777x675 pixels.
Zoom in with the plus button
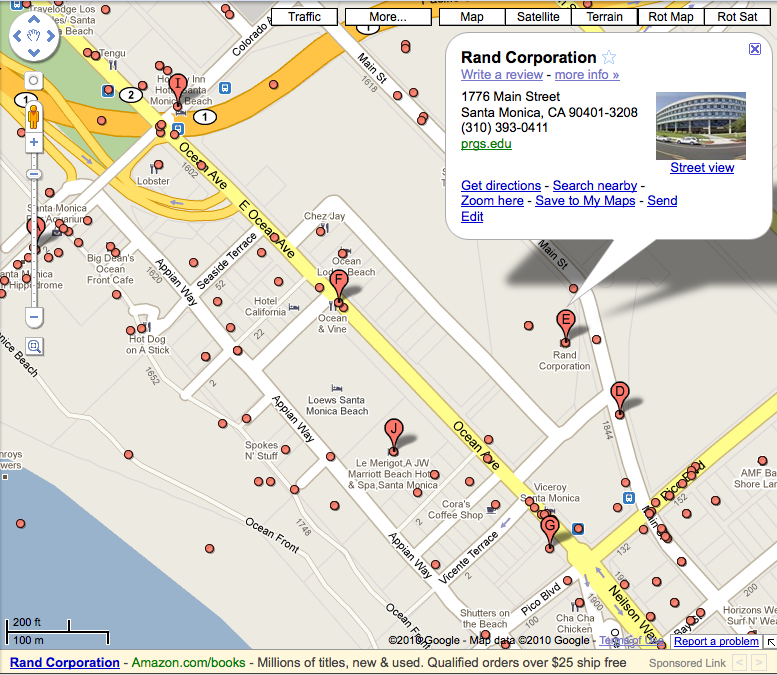point(34,142)
